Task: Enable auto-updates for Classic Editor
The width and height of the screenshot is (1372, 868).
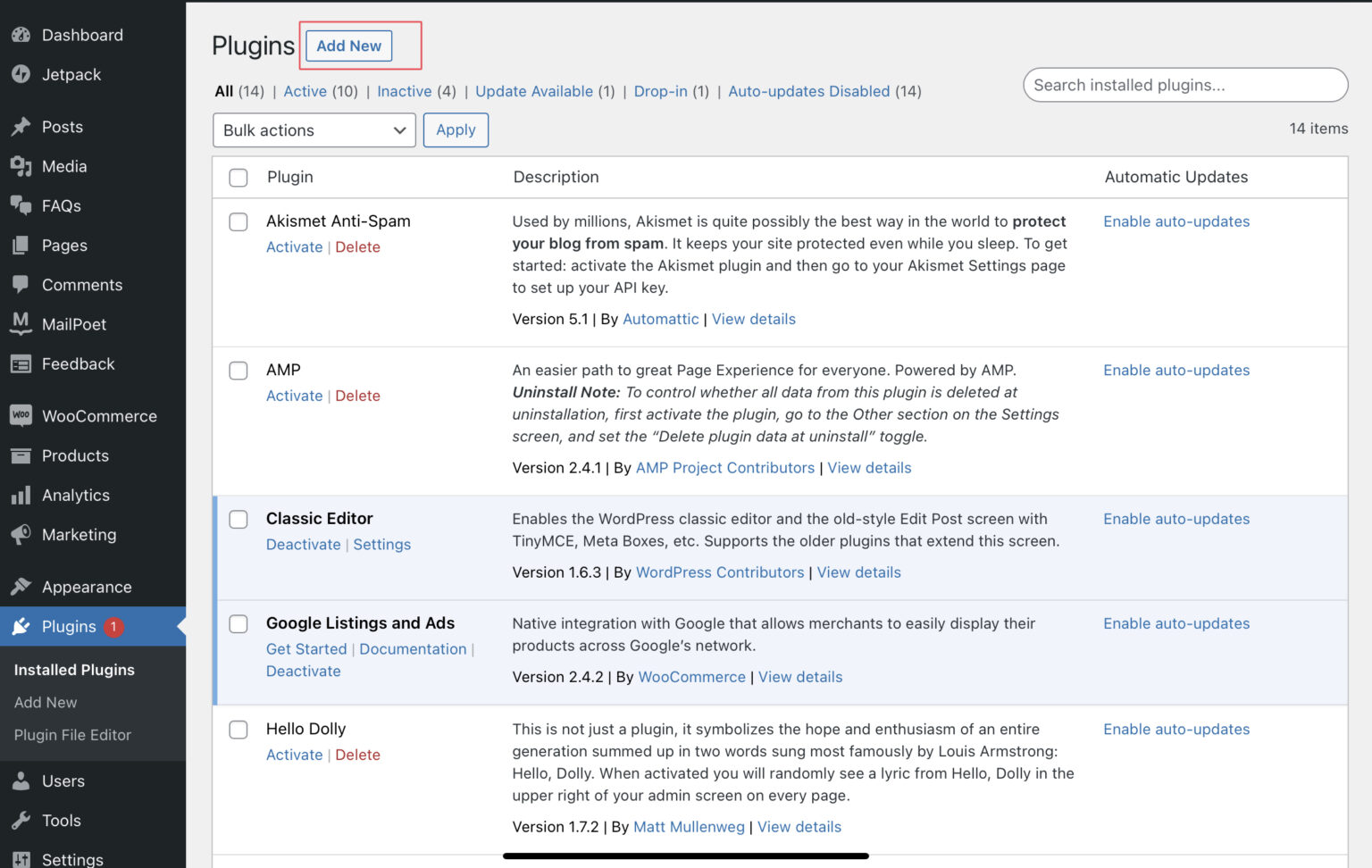Action: 1176,519
